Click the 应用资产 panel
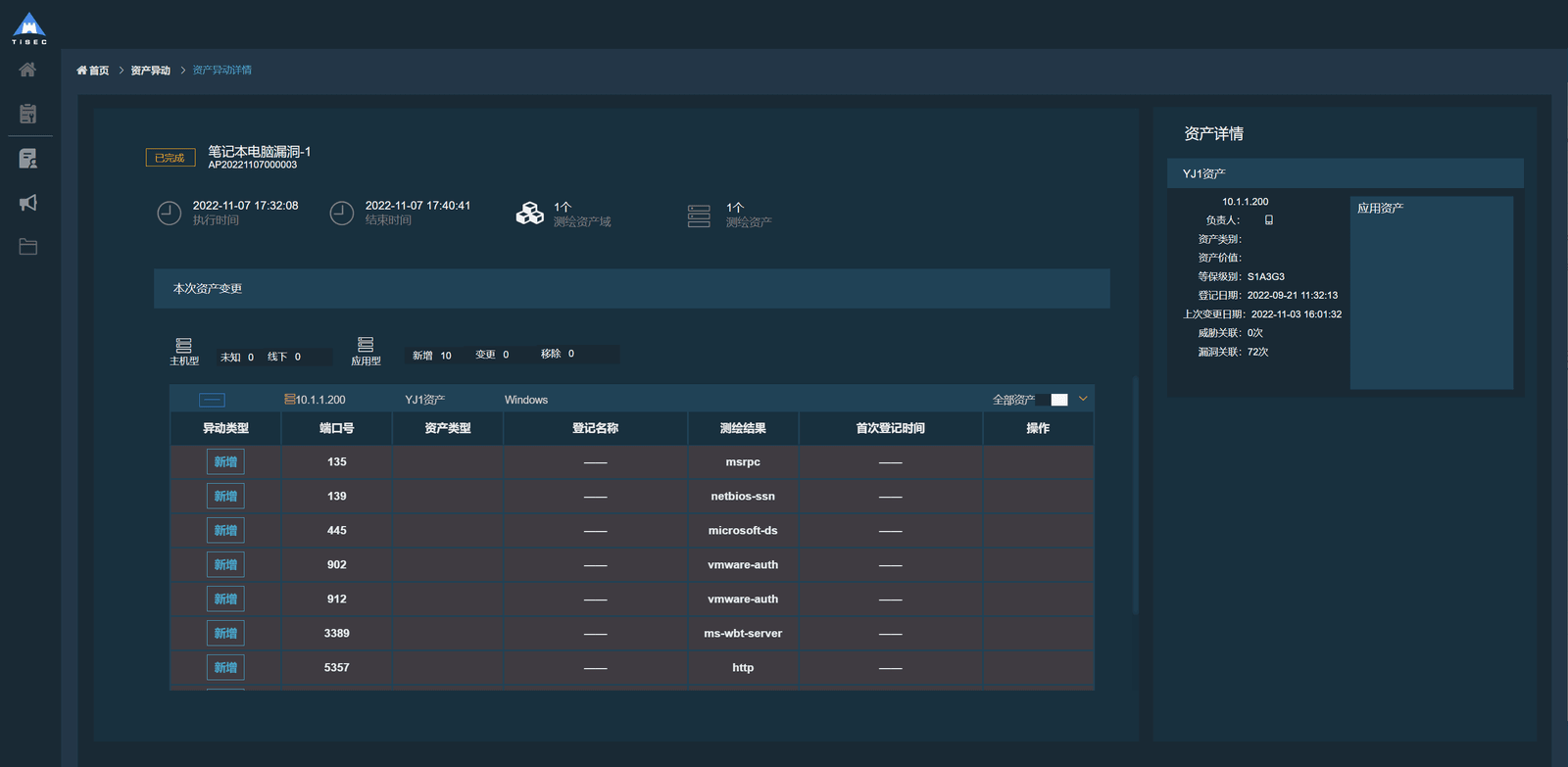 coord(1432,293)
